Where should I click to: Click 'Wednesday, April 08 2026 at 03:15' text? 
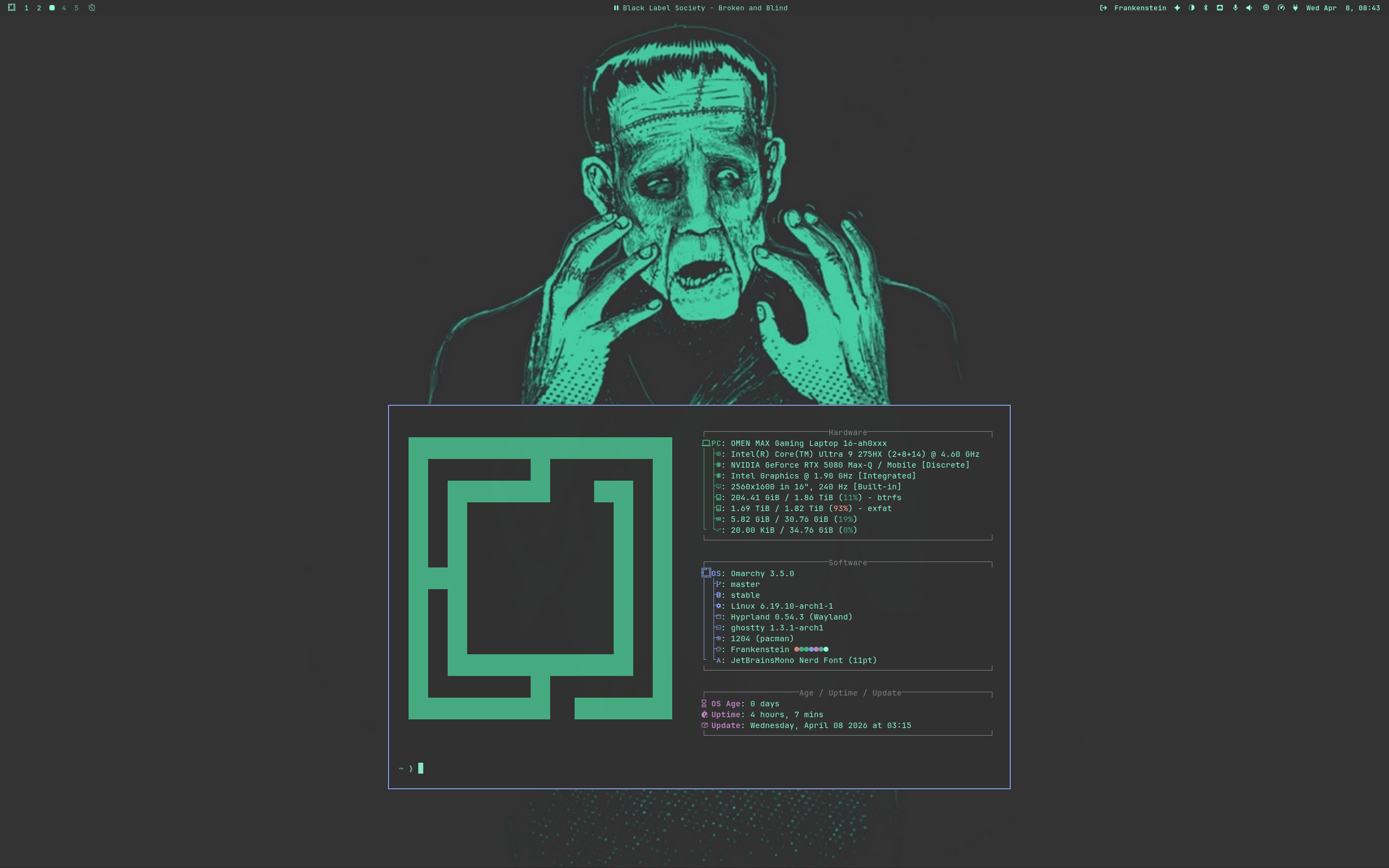click(831, 726)
